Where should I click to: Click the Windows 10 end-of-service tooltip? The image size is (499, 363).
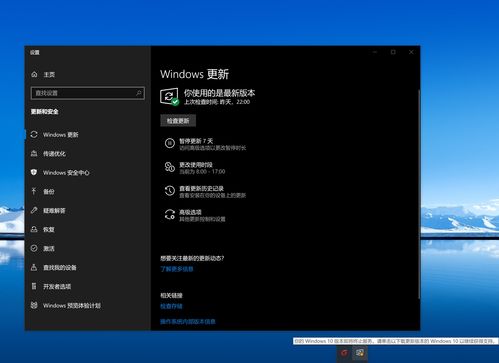[395, 341]
